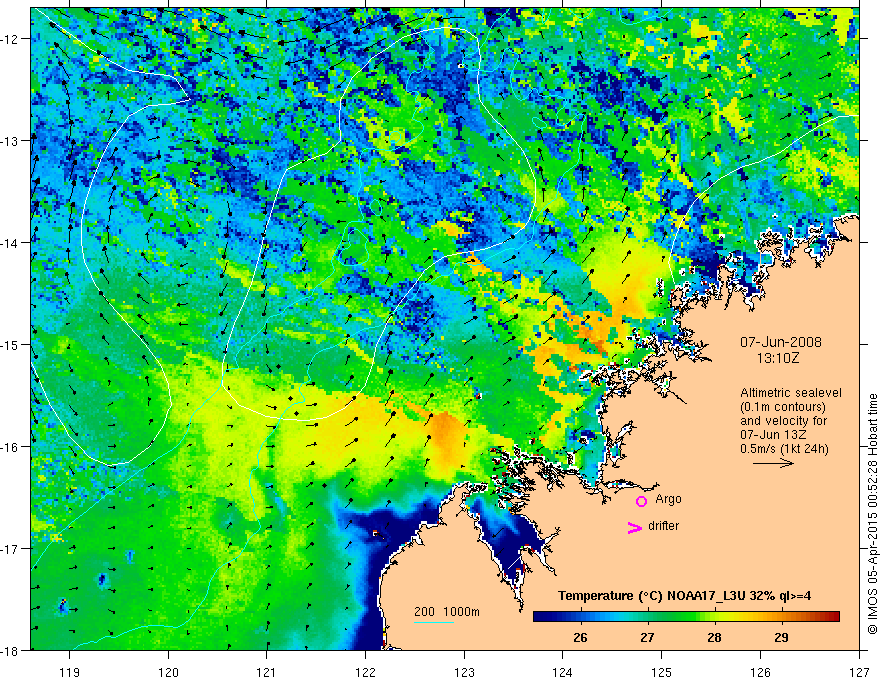The height and width of the screenshot is (680, 880).
Task: Click the cyan 200 1000m depth contour line sample
Action: point(434,622)
